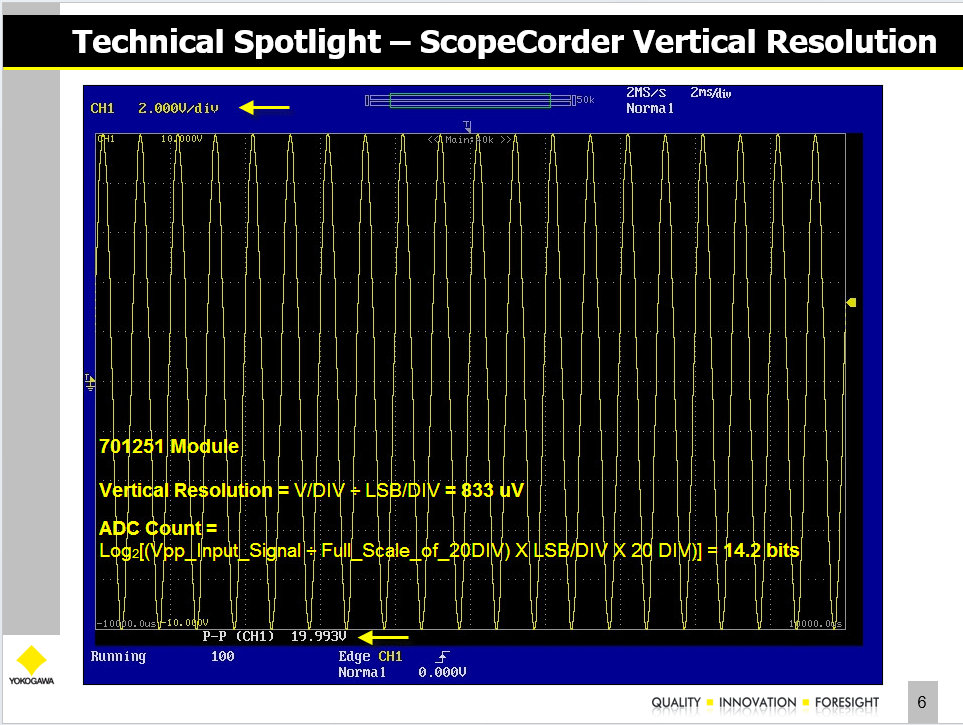Click the 0.000V trigger level value
Image resolution: width=963 pixels, height=725 pixels.
click(442, 673)
